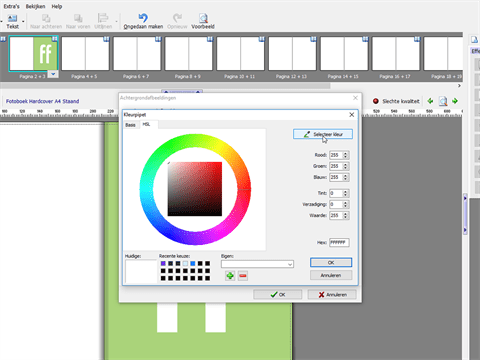Image resolution: width=480 pixels, height=360 pixels.
Task: Increase the Rood value stepper
Action: click(346, 153)
